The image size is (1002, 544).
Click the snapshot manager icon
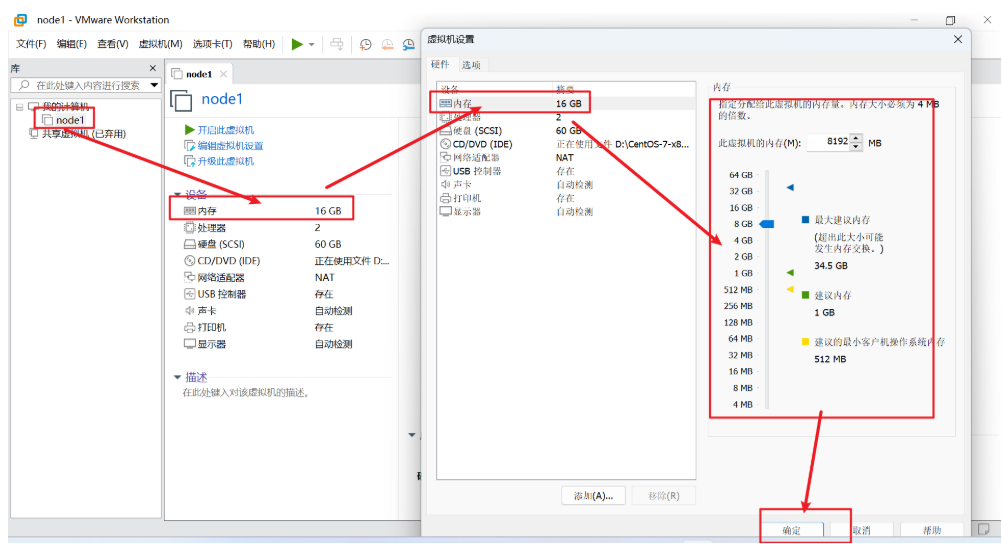409,44
